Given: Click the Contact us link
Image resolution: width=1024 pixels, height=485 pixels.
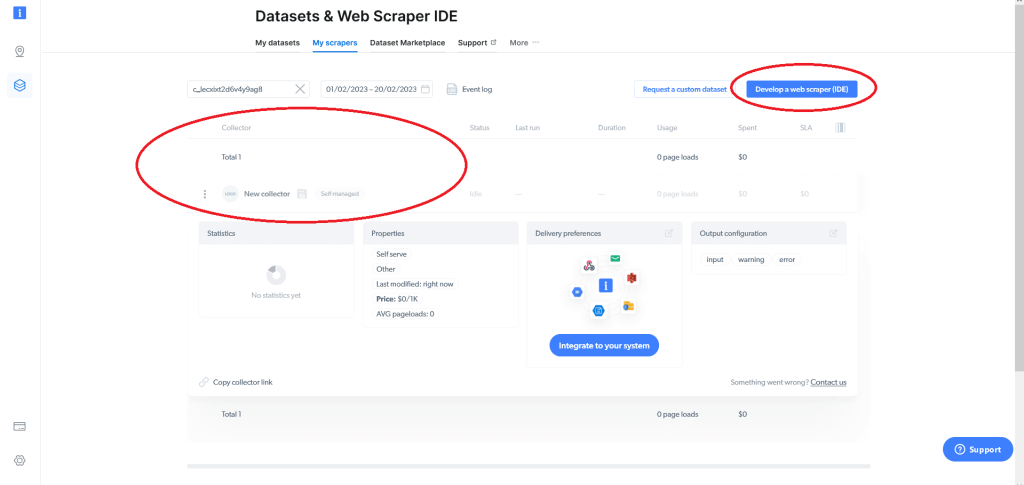Looking at the screenshot, I should point(828,382).
